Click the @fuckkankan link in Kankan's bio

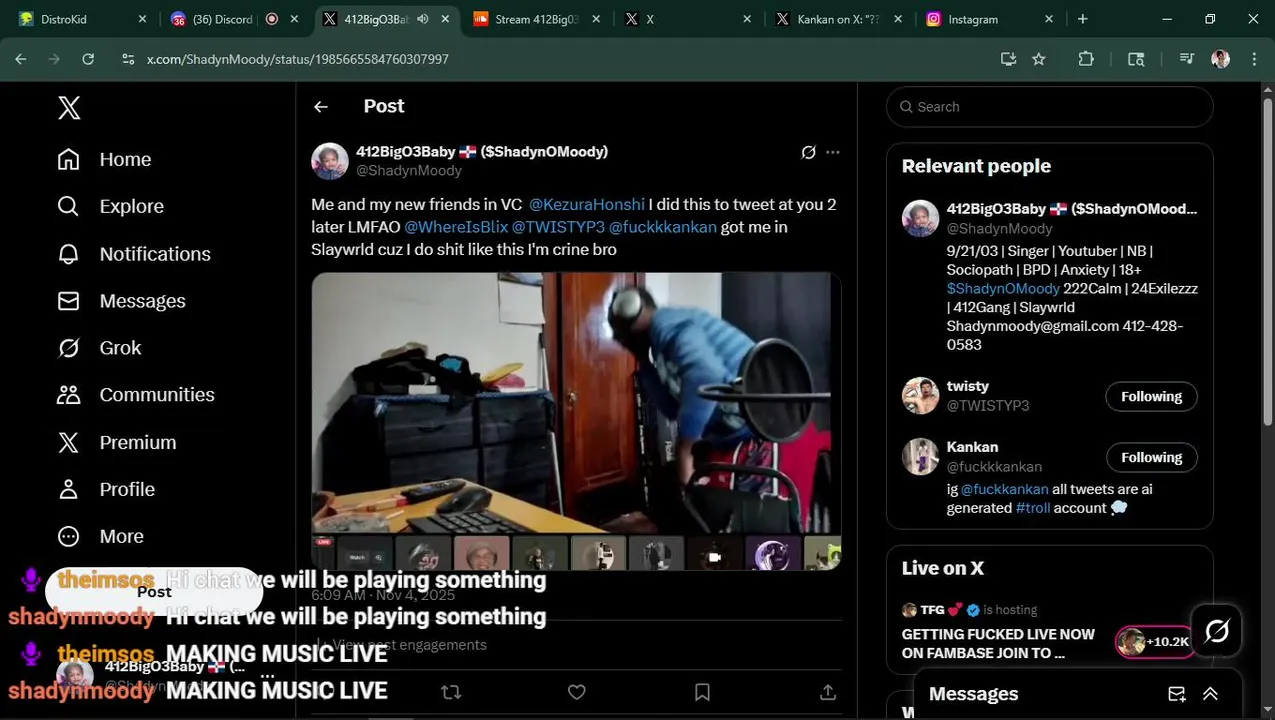(1005, 489)
